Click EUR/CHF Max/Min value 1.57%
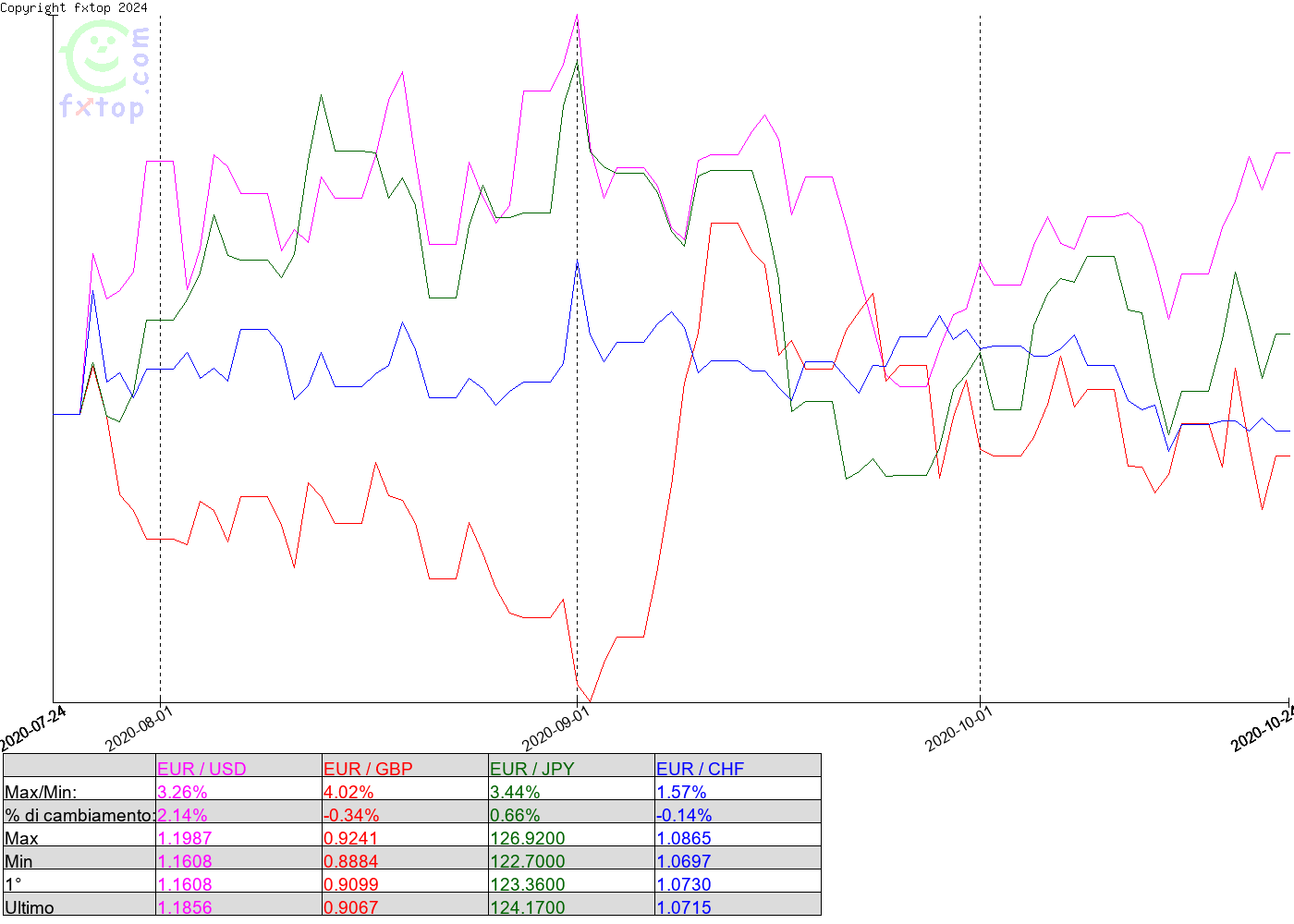The height and width of the screenshot is (924, 1294). (681, 792)
